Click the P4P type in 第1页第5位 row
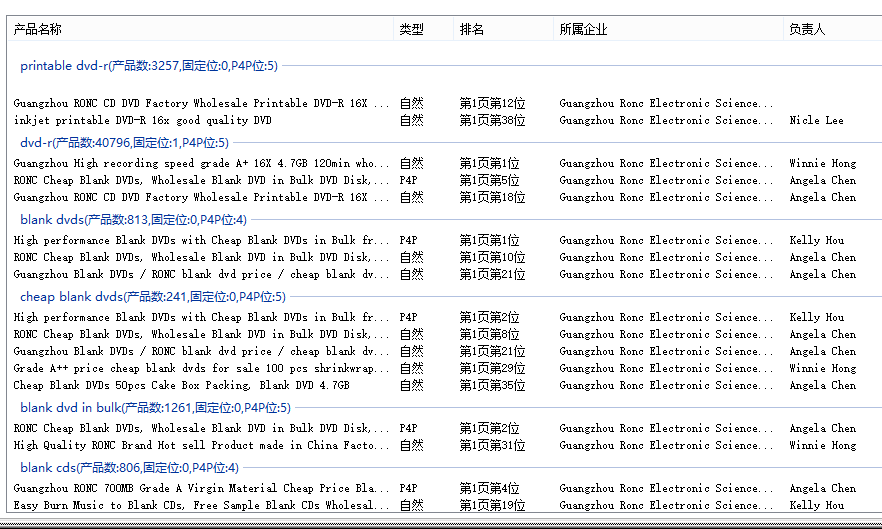The height and width of the screenshot is (529, 882). coord(408,181)
